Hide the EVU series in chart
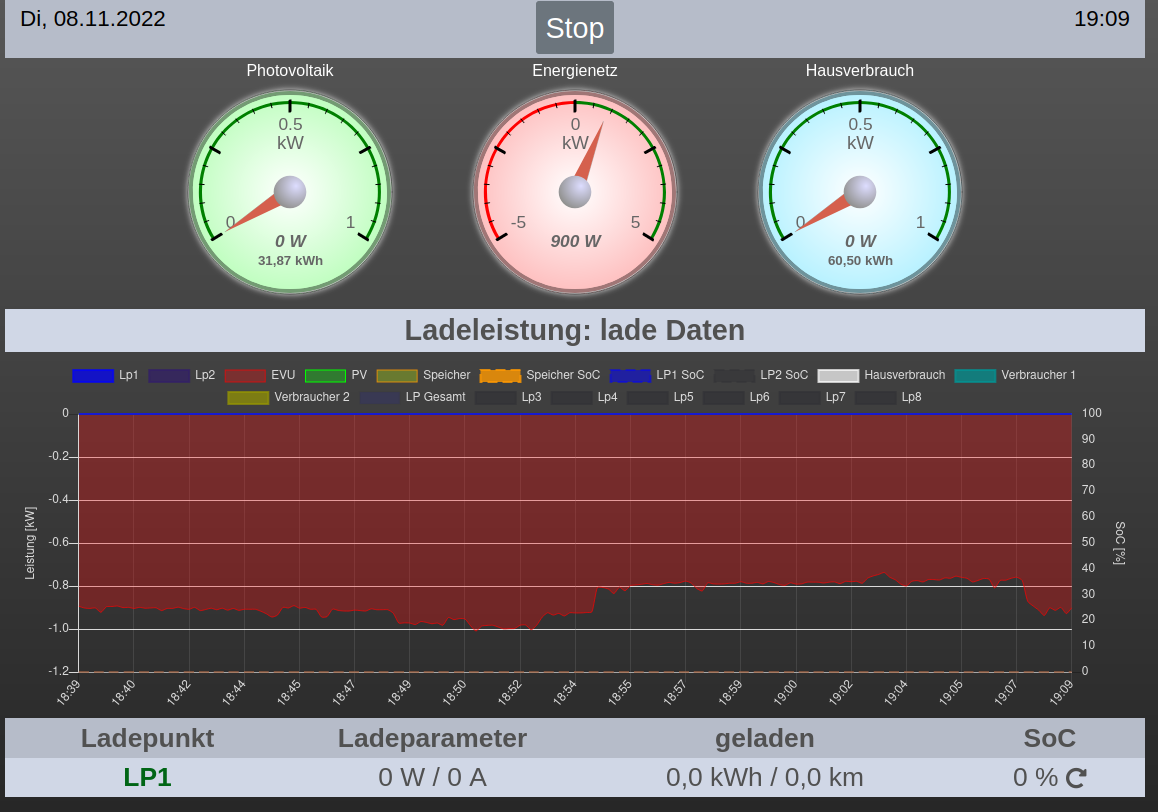1158x812 pixels. pos(260,376)
